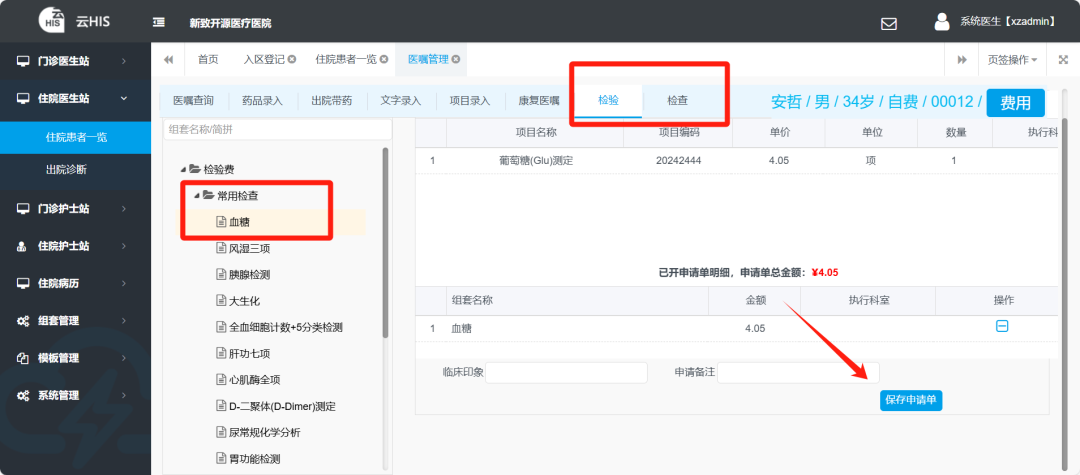Click the 风湿三项 document icon
This screenshot has width=1080, height=475.
[221, 248]
